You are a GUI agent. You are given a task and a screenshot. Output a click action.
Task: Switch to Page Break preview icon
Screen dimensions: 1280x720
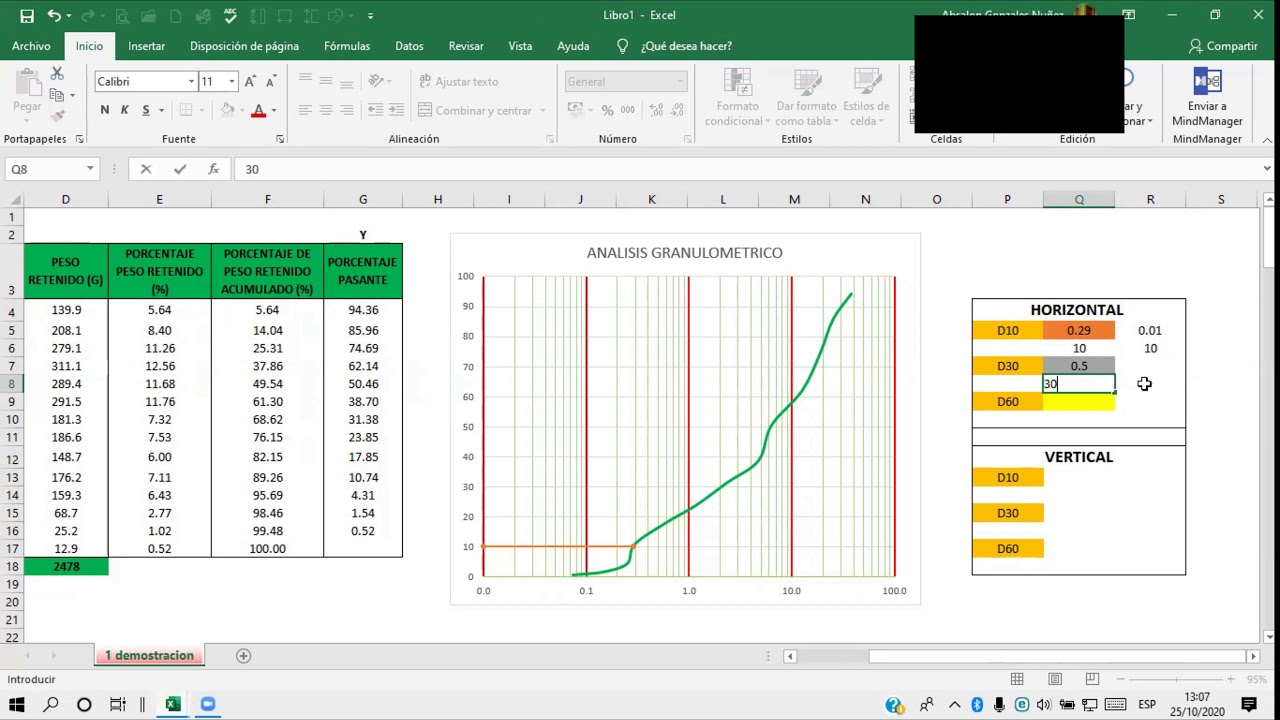[1092, 679]
